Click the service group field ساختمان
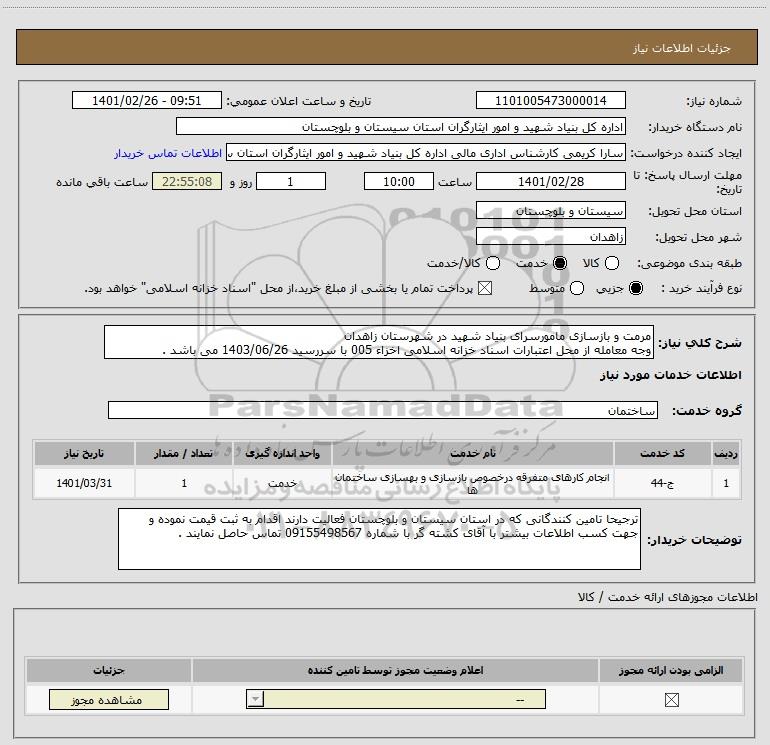The width and height of the screenshot is (770, 745). tap(383, 410)
